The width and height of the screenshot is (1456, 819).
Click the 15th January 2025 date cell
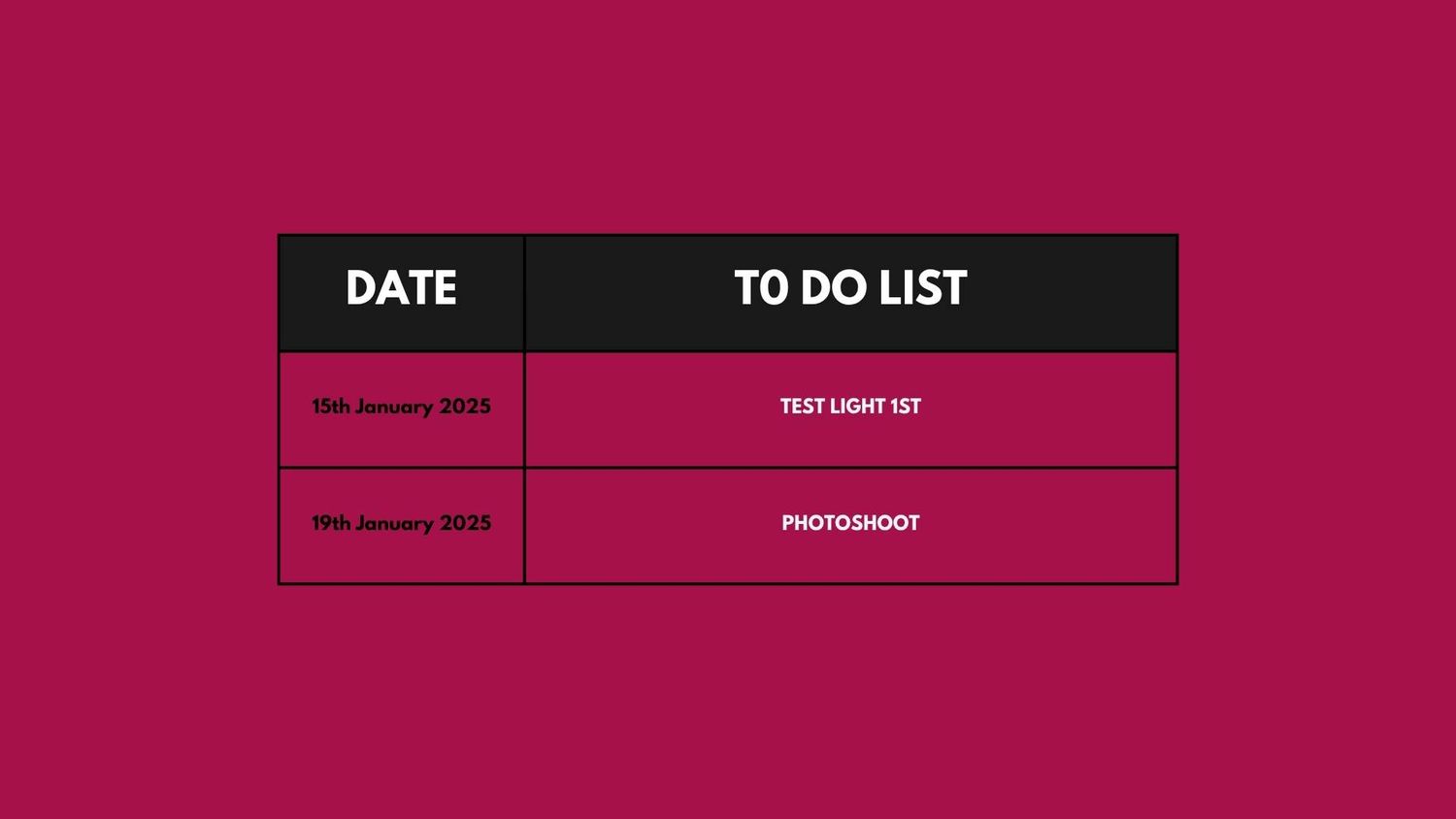tap(401, 409)
